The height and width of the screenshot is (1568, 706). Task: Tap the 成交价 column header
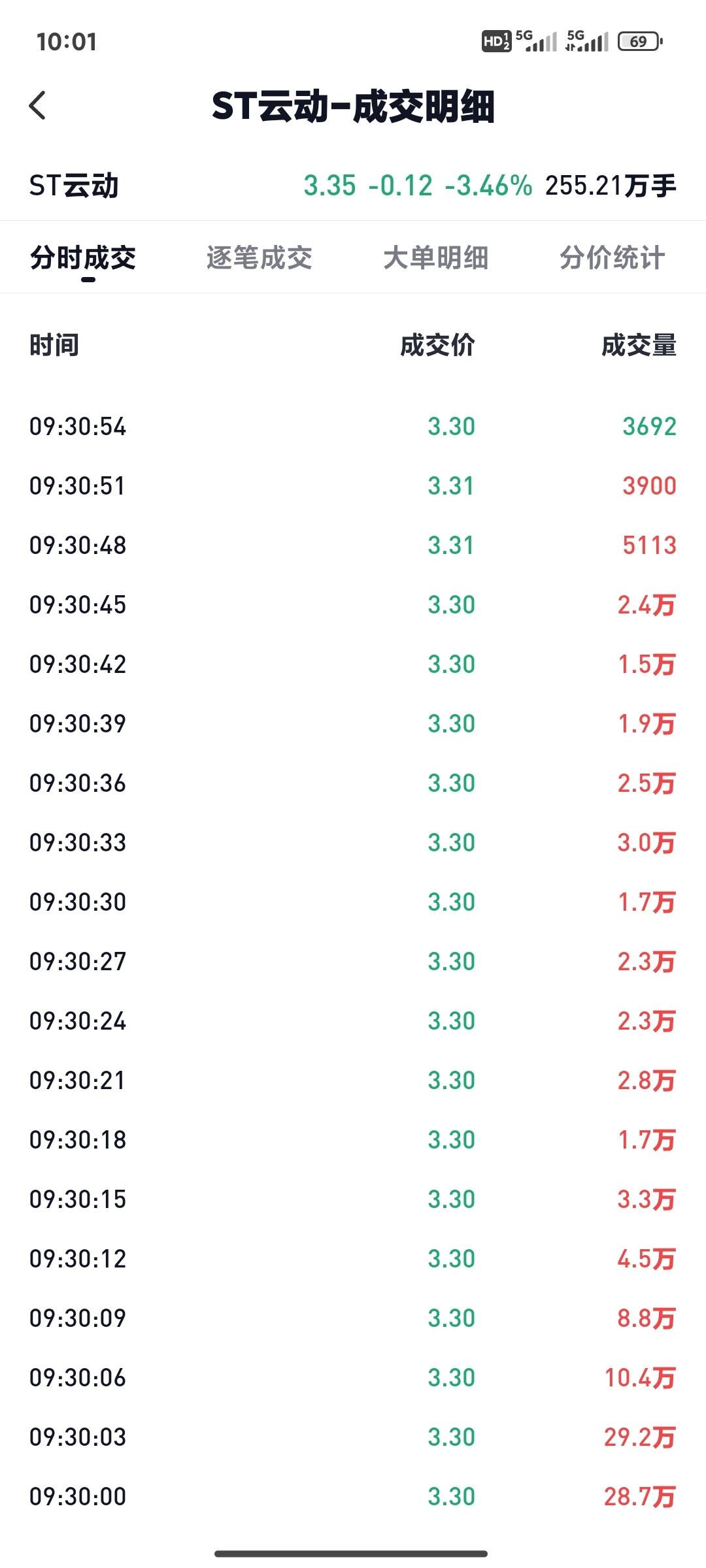pyautogui.click(x=437, y=345)
